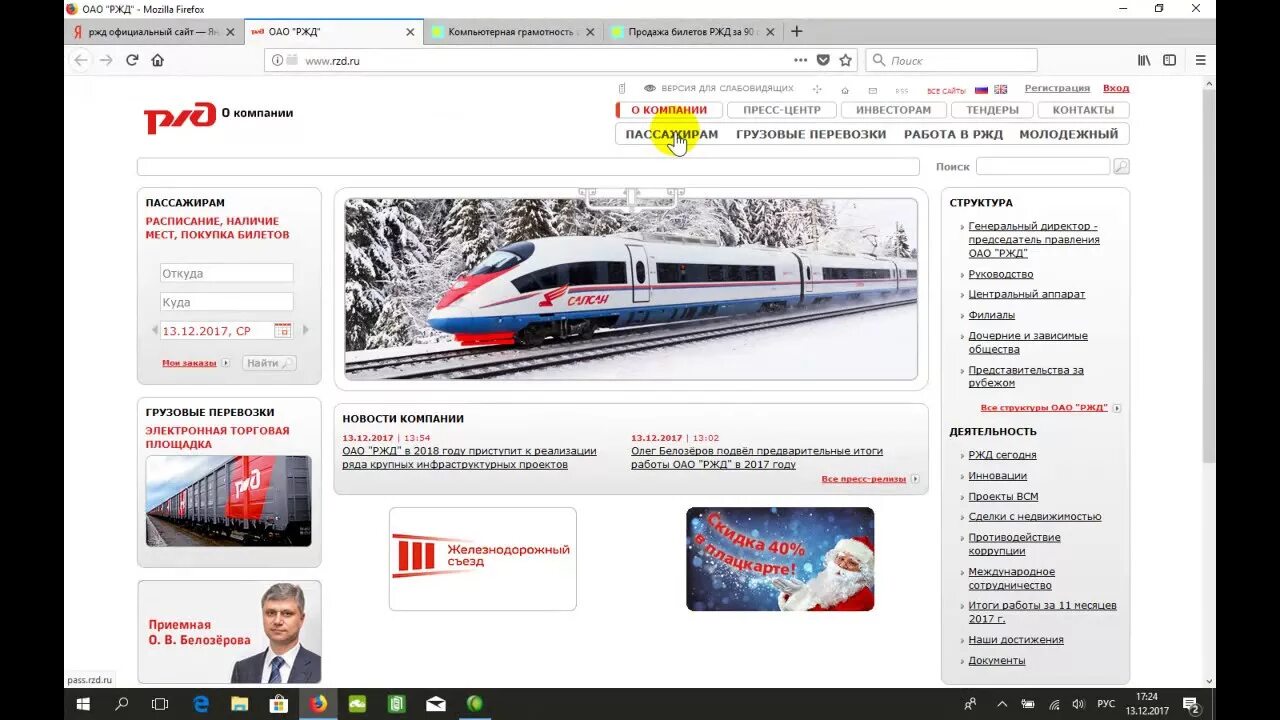1280x720 pixels.
Task: Open a new browser tab
Action: click(796, 31)
